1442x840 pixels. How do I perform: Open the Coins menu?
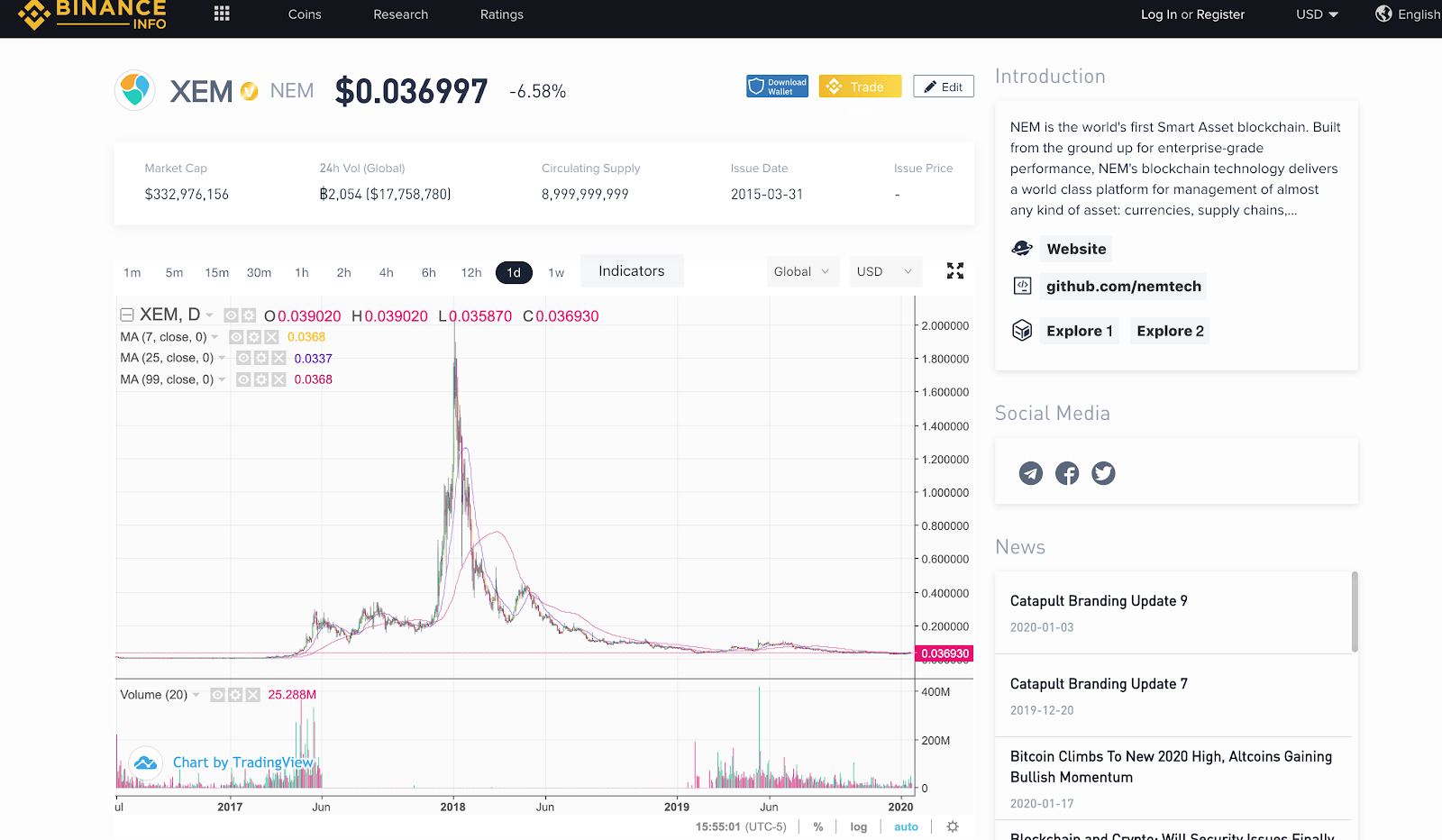[305, 14]
